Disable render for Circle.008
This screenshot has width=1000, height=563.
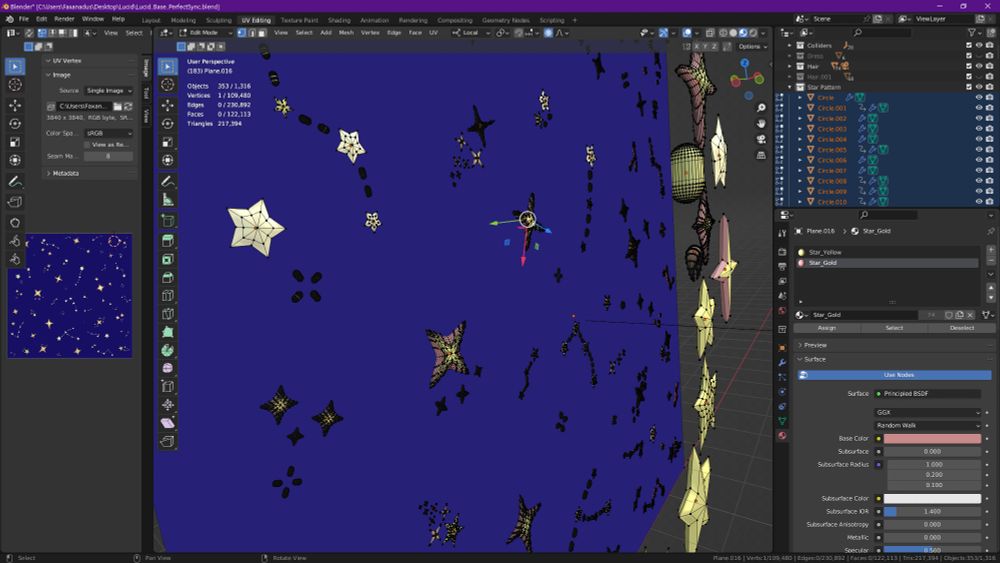[x=989, y=180]
